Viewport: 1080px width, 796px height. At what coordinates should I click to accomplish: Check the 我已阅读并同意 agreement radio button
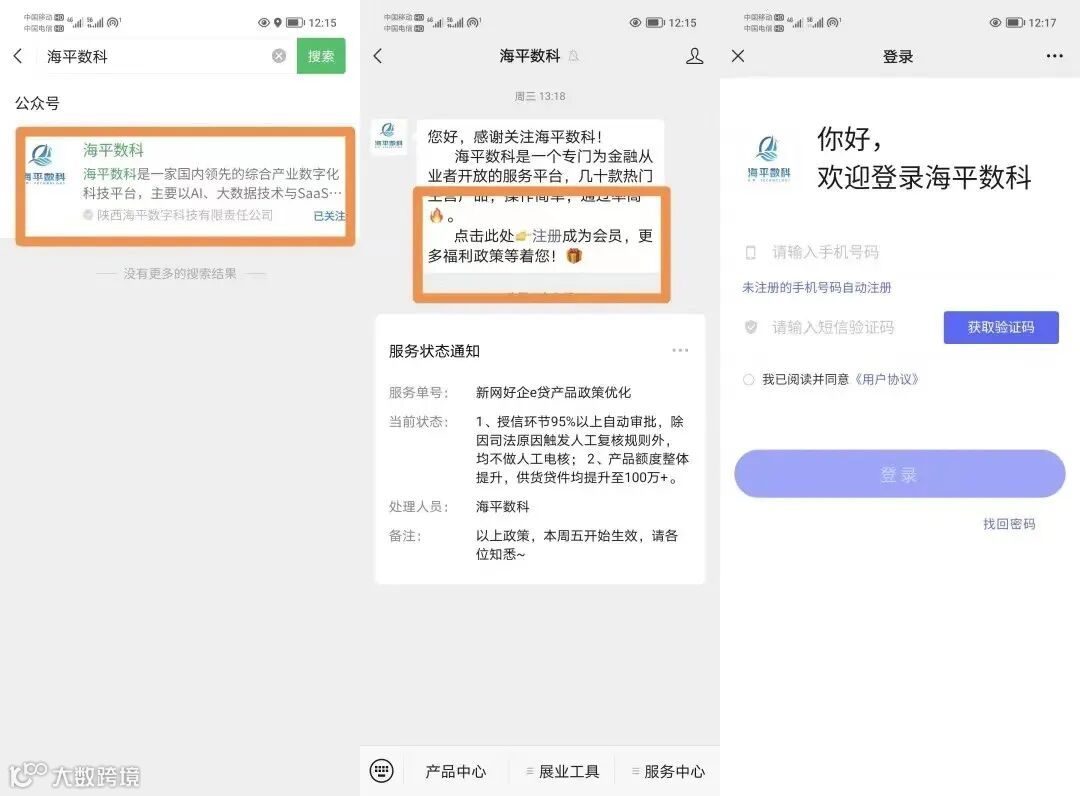749,379
